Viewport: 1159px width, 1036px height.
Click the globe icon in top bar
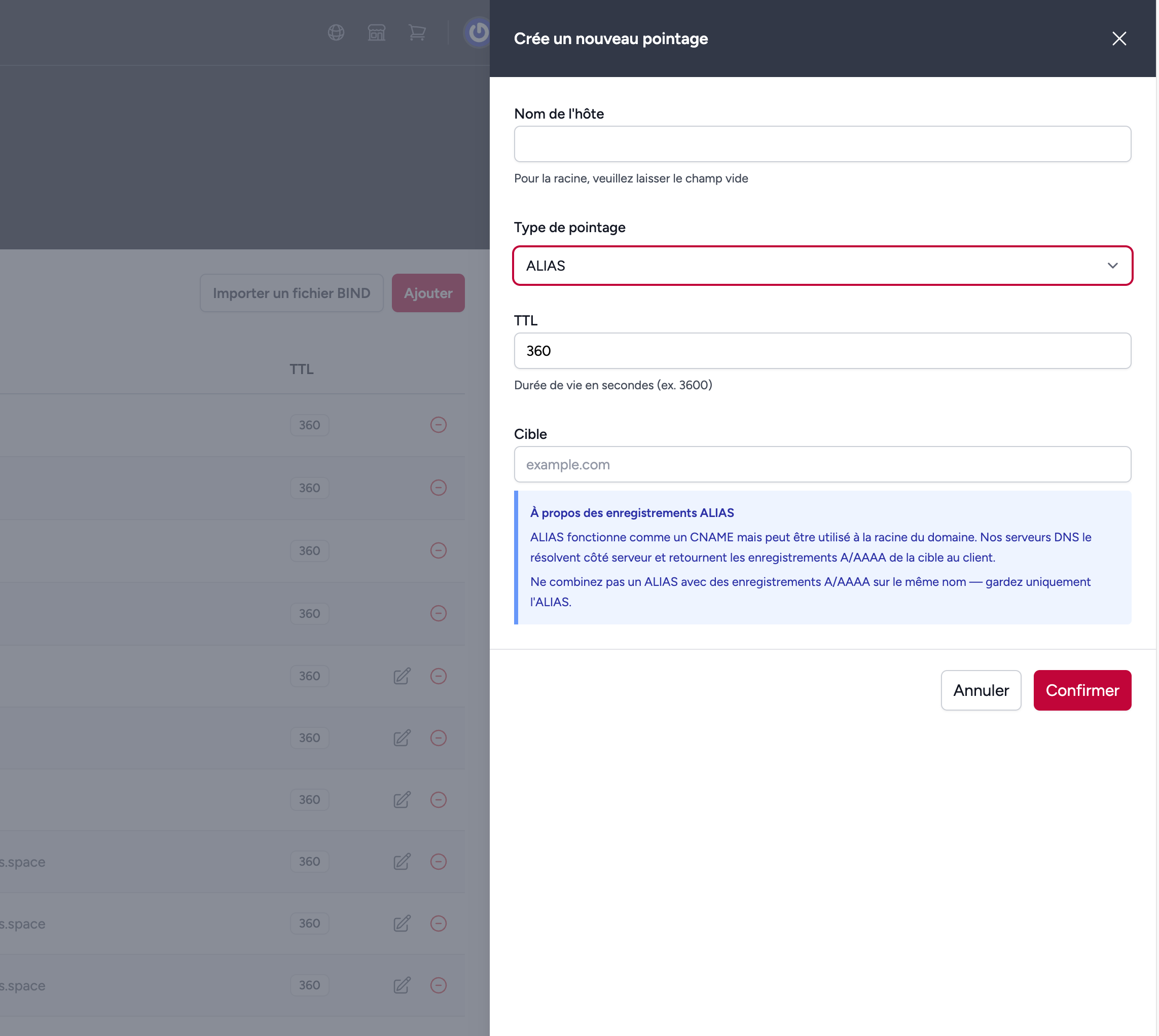336,32
